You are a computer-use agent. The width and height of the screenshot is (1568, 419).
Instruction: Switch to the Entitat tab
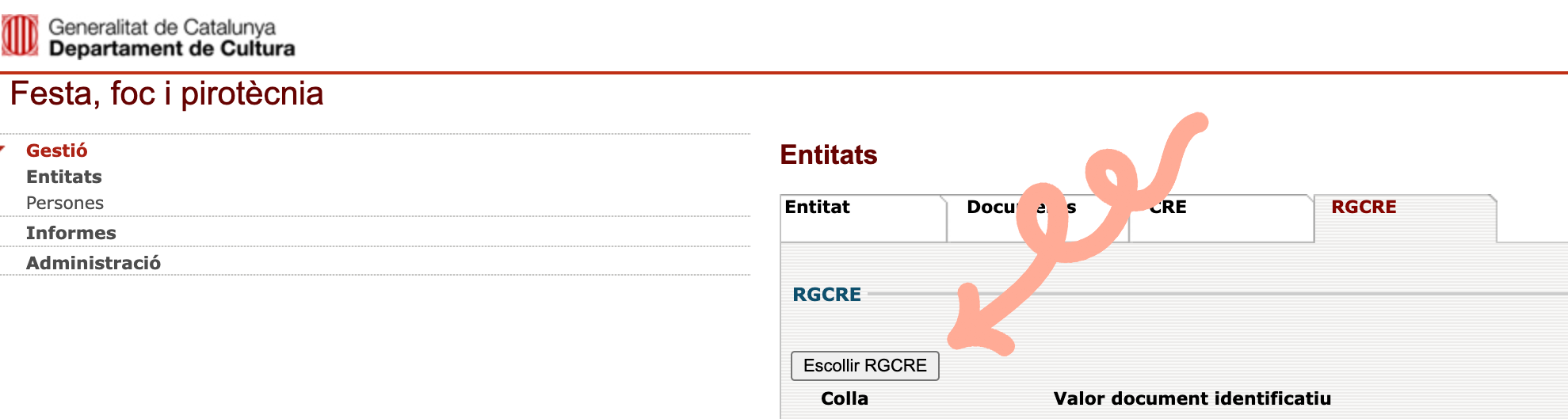click(817, 208)
